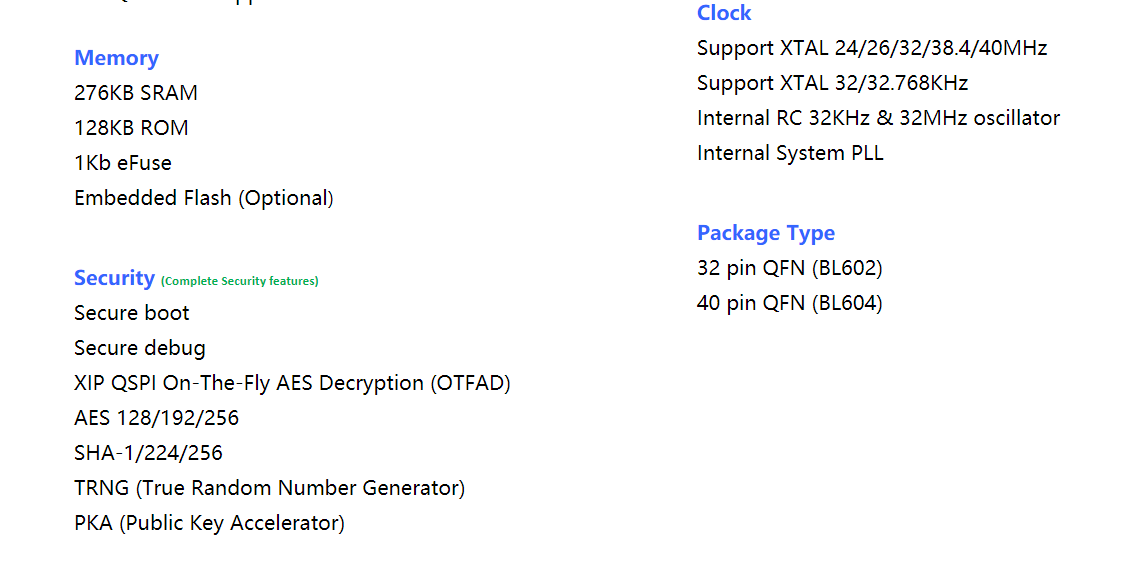Select Embedded Flash (Optional) line
Image resolution: width=1122 pixels, height=572 pixels.
204,198
